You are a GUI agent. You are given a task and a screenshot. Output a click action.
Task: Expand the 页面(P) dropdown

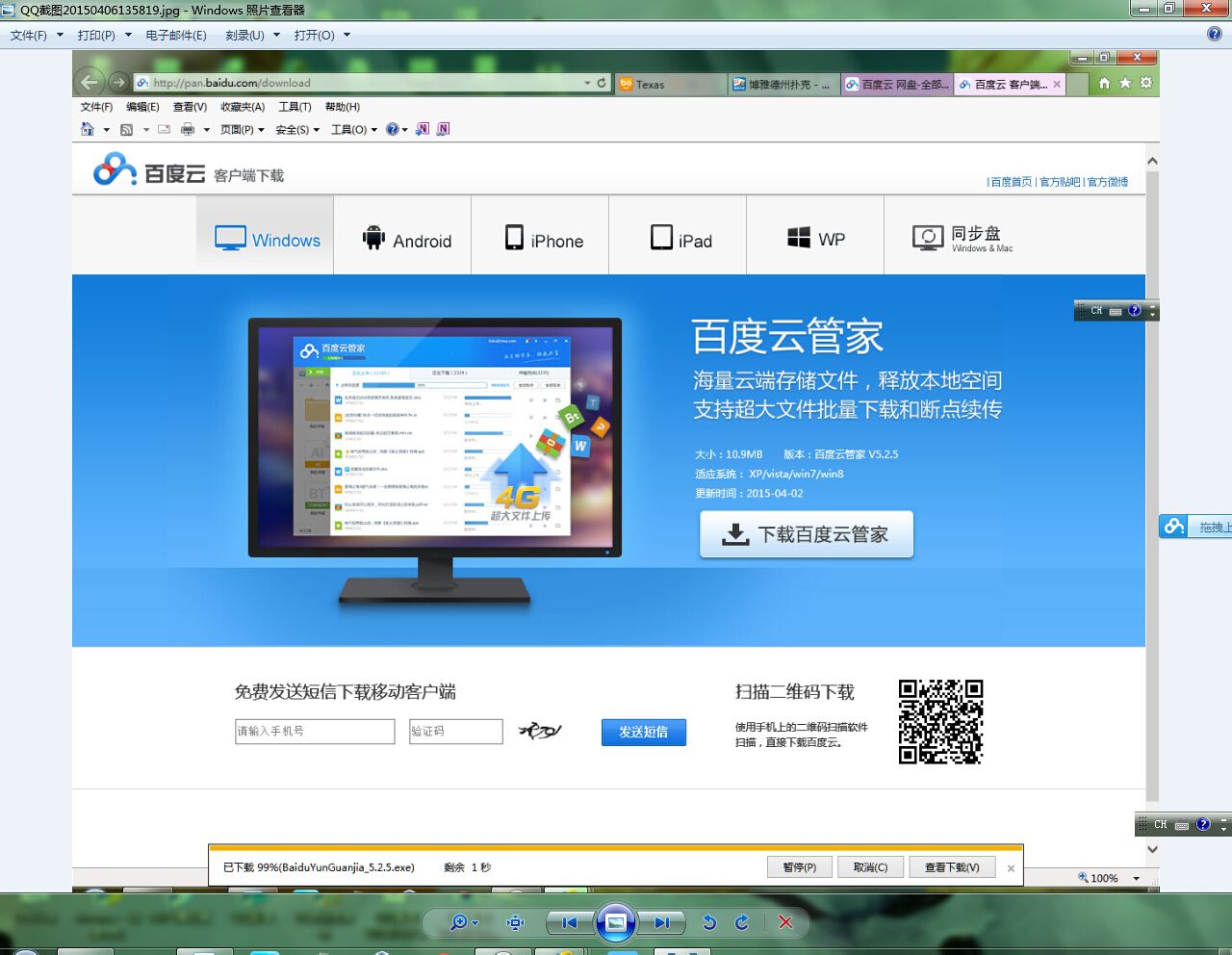(x=243, y=130)
